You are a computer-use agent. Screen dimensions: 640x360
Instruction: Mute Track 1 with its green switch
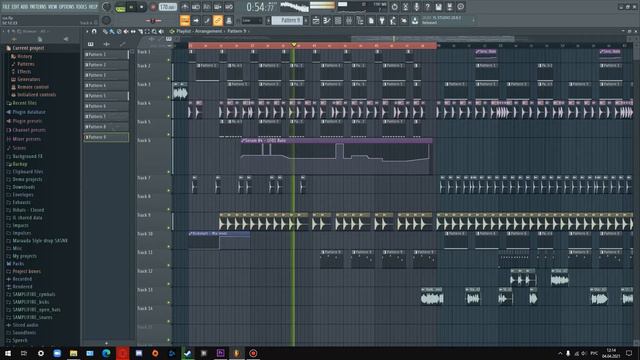coord(169,60)
